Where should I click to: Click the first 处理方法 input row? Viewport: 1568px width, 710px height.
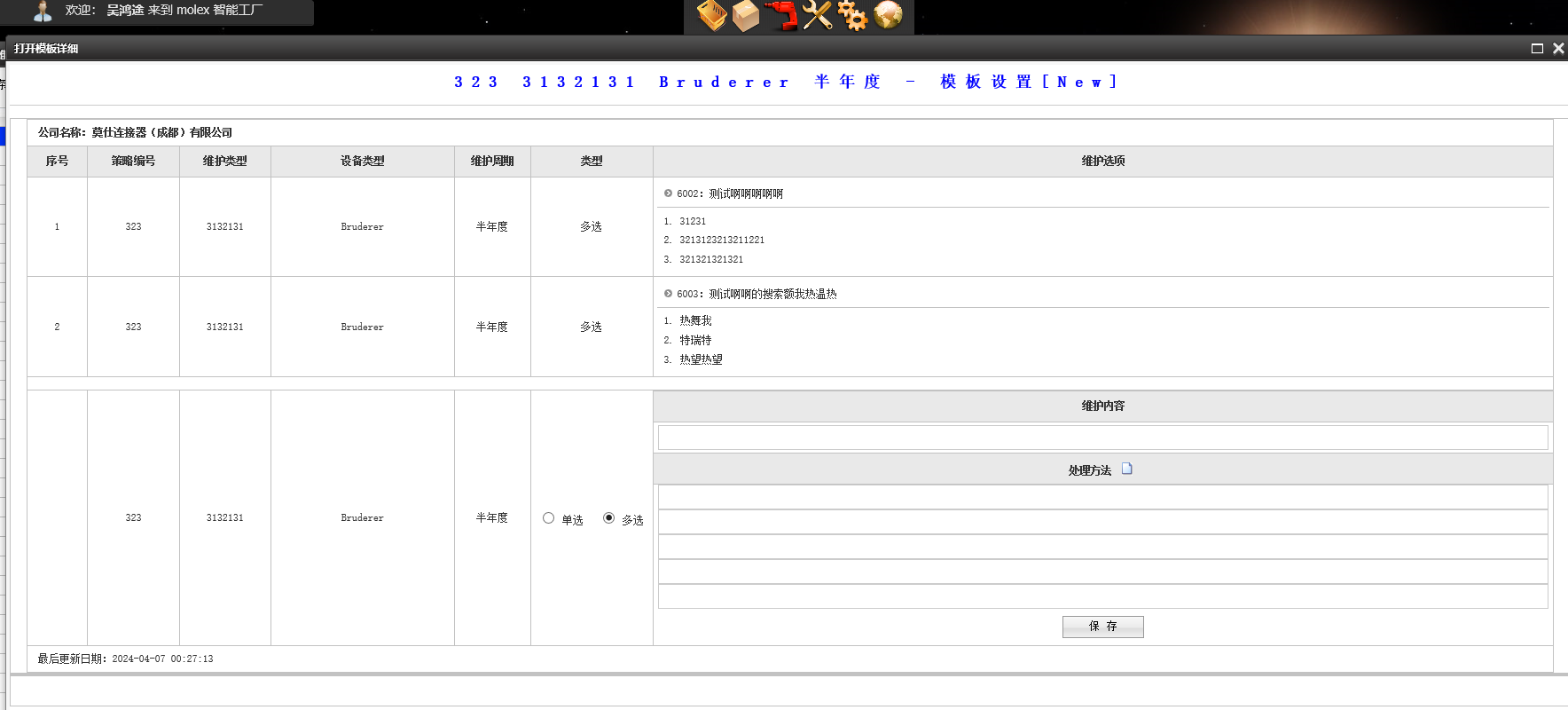coord(1102,497)
